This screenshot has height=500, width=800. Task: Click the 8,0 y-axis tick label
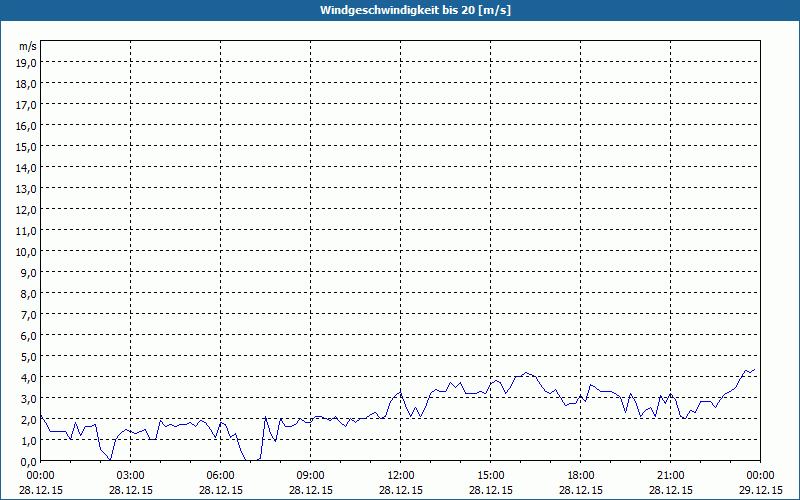coord(30,294)
